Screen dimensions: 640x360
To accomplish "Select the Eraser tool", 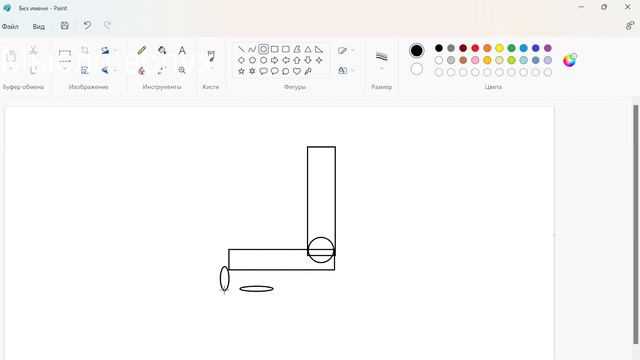I will [x=142, y=70].
